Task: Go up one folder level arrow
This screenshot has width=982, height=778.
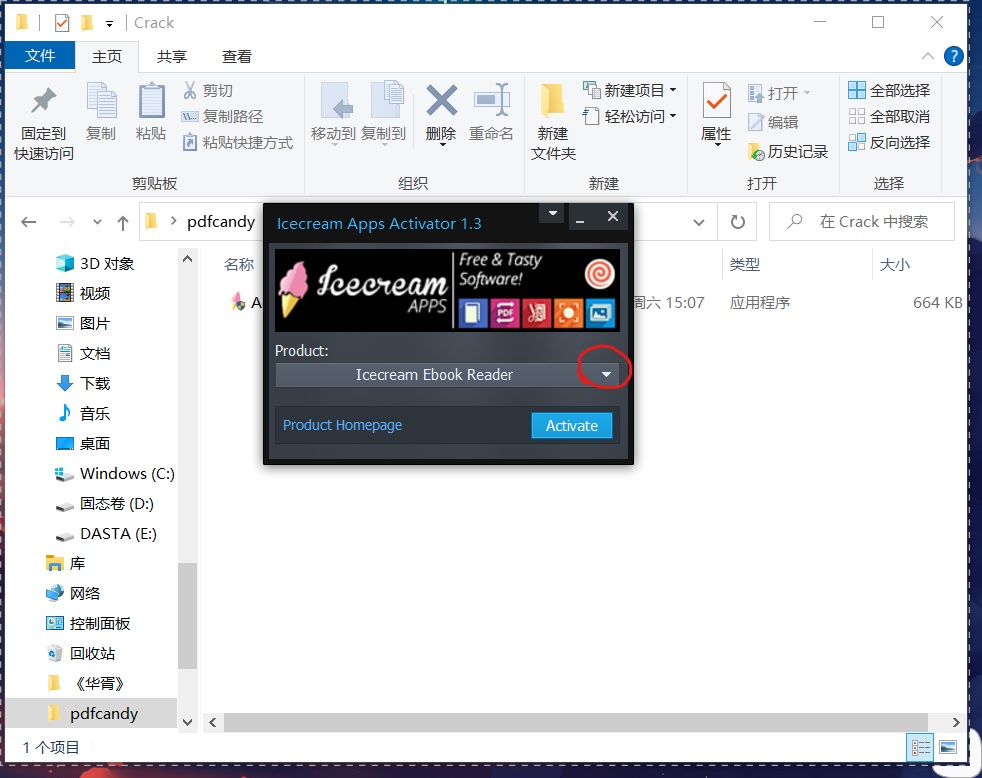Action: (123, 222)
